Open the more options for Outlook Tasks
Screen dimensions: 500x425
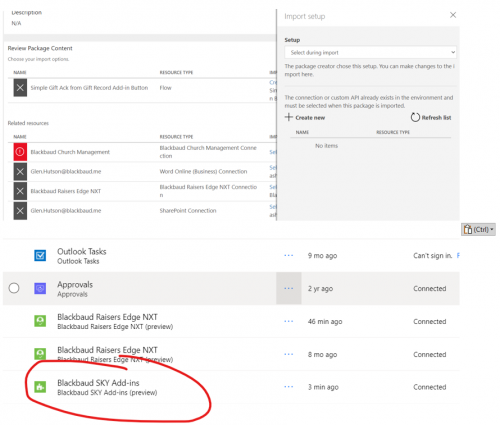tap(289, 256)
